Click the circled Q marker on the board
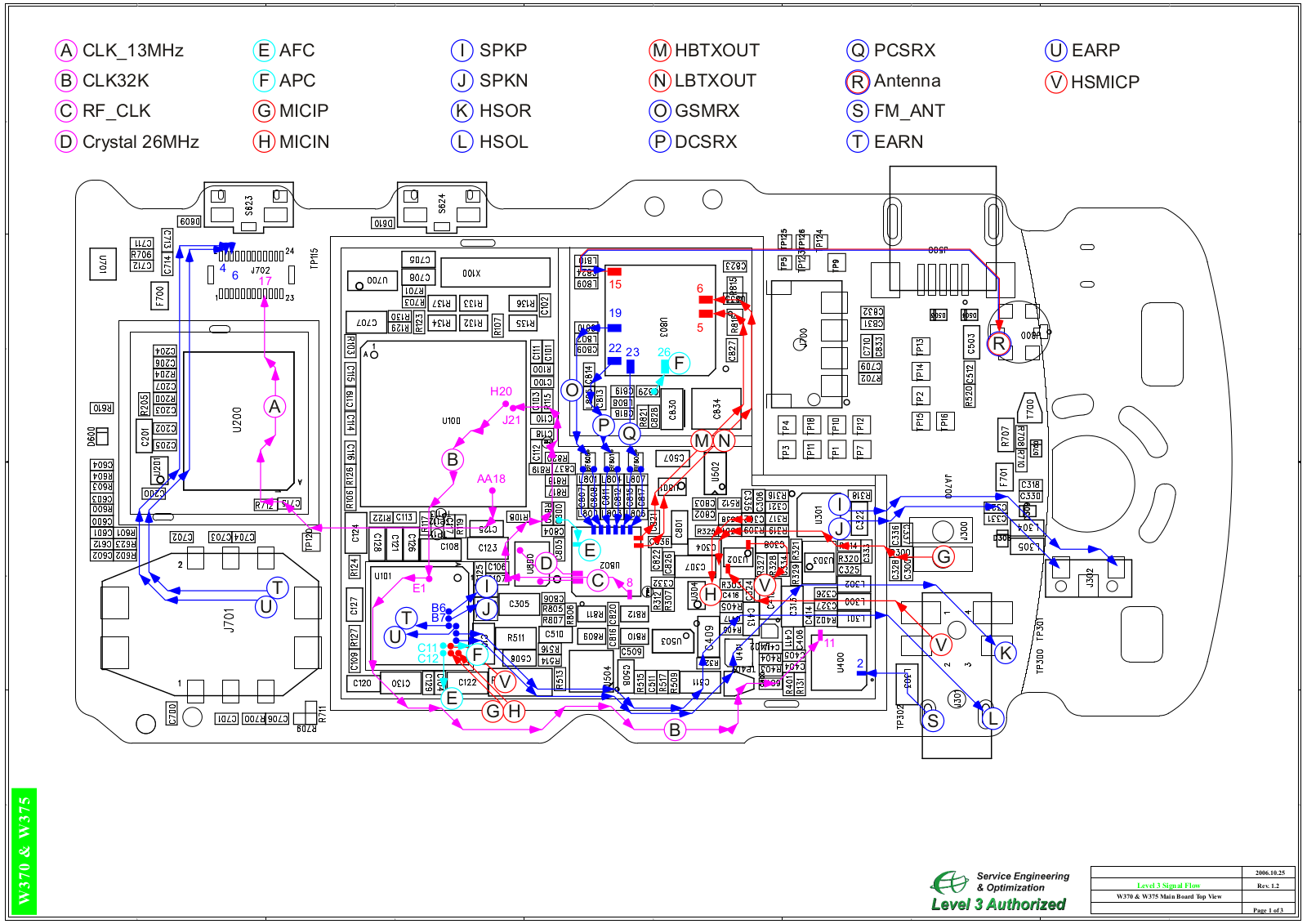 click(x=629, y=433)
